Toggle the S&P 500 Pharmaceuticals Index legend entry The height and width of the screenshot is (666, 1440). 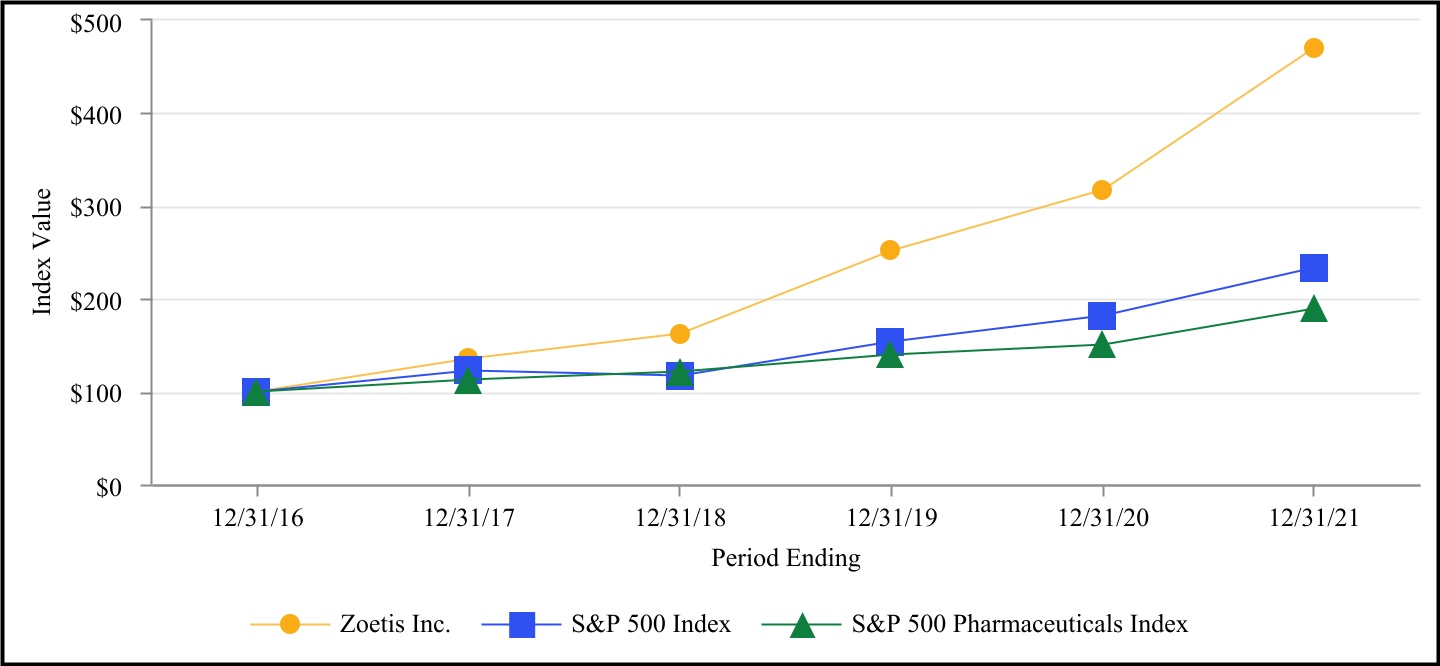pos(1020,624)
